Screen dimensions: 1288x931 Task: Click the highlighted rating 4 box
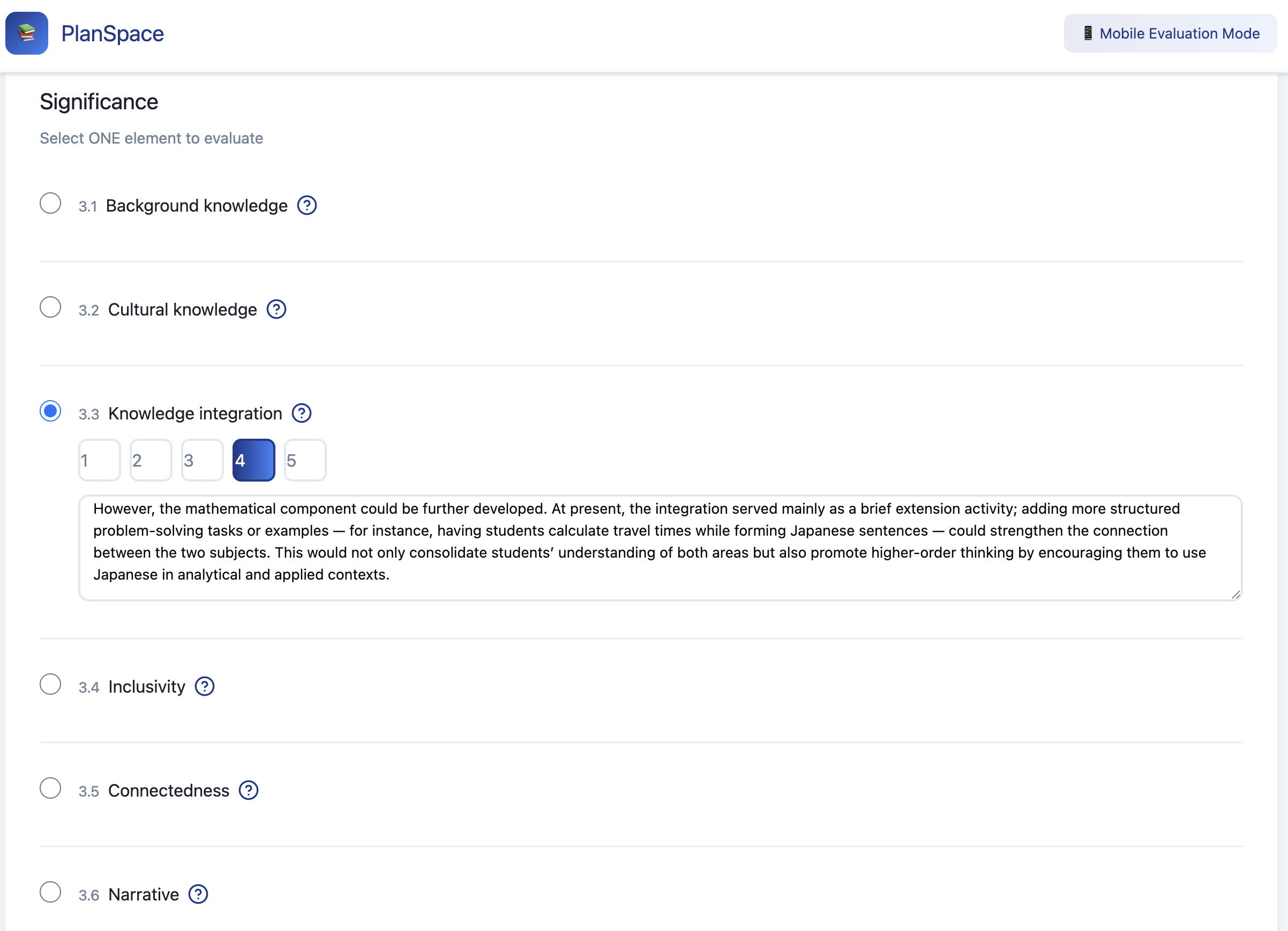pyautogui.click(x=254, y=460)
